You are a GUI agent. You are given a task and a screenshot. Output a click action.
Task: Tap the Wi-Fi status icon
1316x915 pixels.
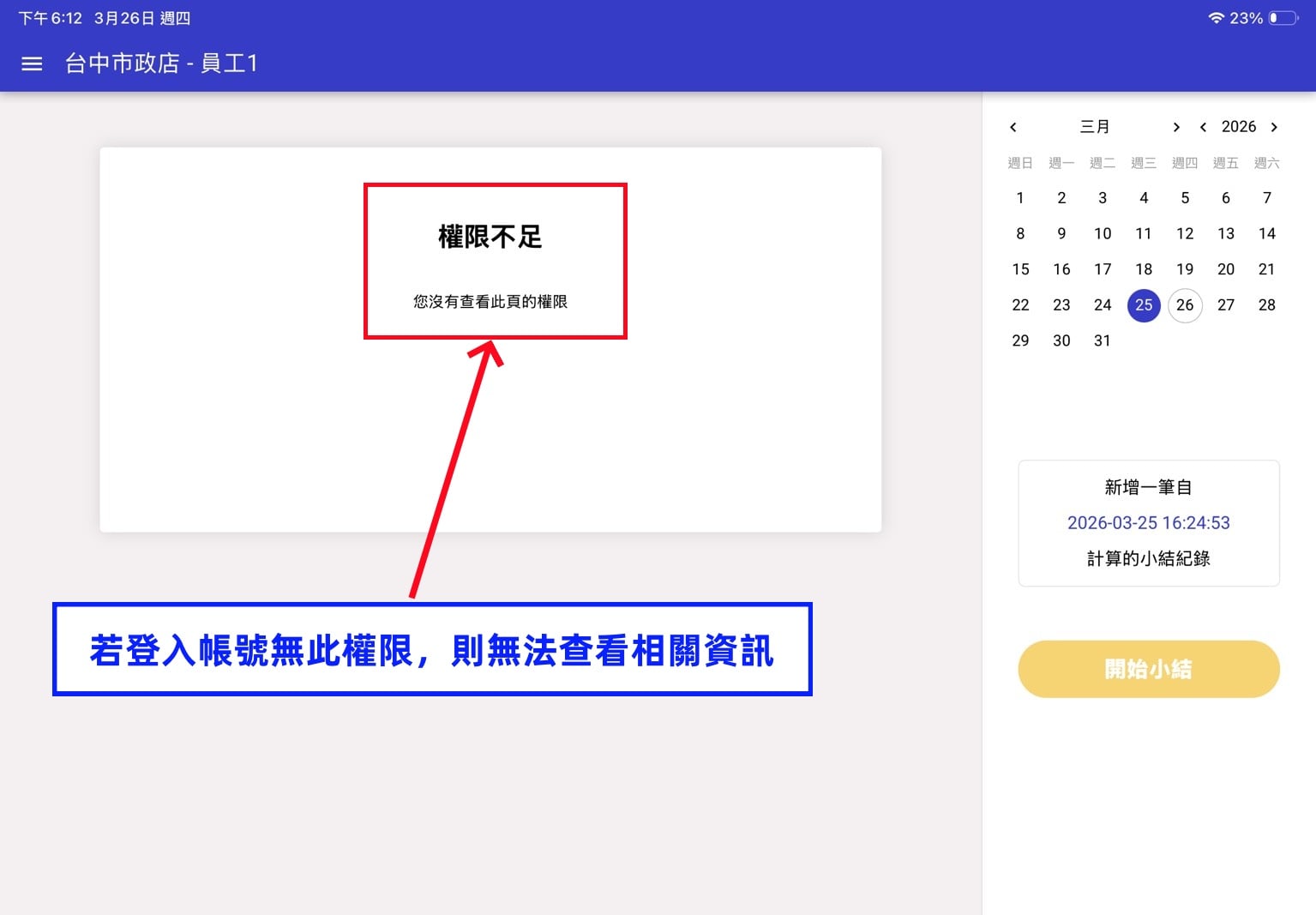1216,18
